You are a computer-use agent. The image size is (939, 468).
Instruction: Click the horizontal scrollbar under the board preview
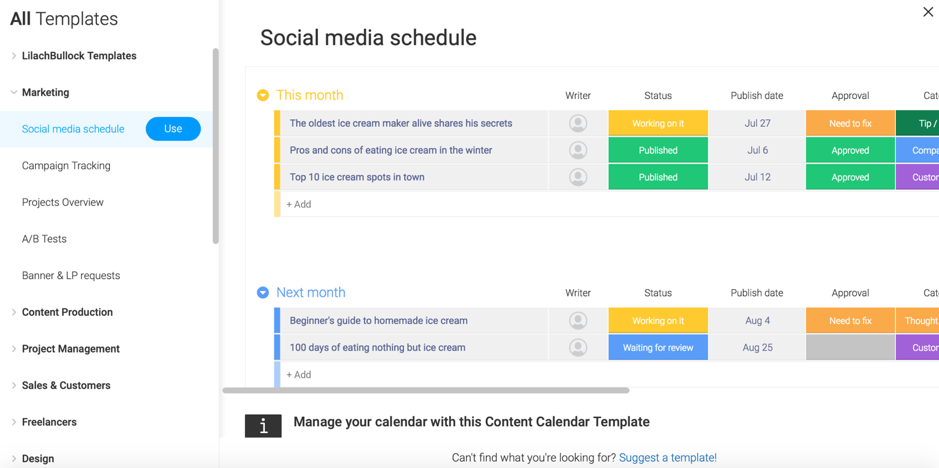(x=426, y=390)
